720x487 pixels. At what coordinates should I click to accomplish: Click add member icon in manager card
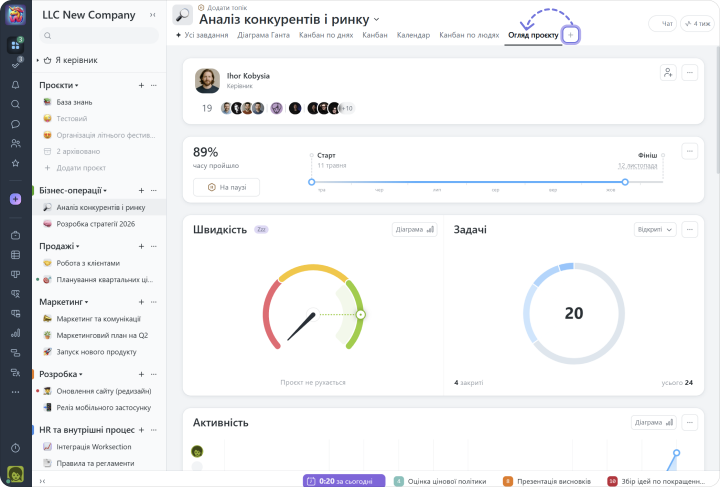tap(667, 73)
